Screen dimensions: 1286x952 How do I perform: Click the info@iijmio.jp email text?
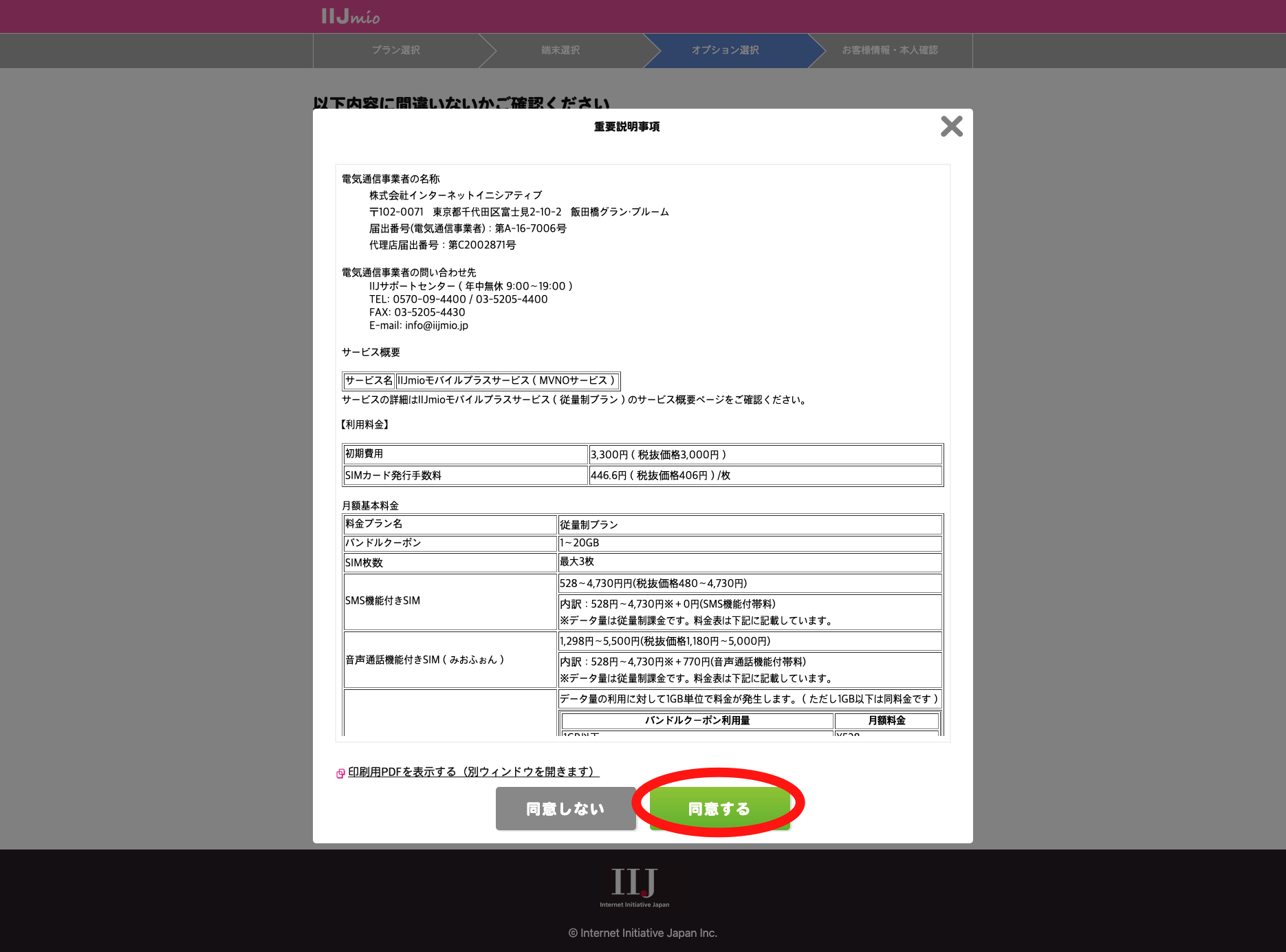(x=437, y=325)
